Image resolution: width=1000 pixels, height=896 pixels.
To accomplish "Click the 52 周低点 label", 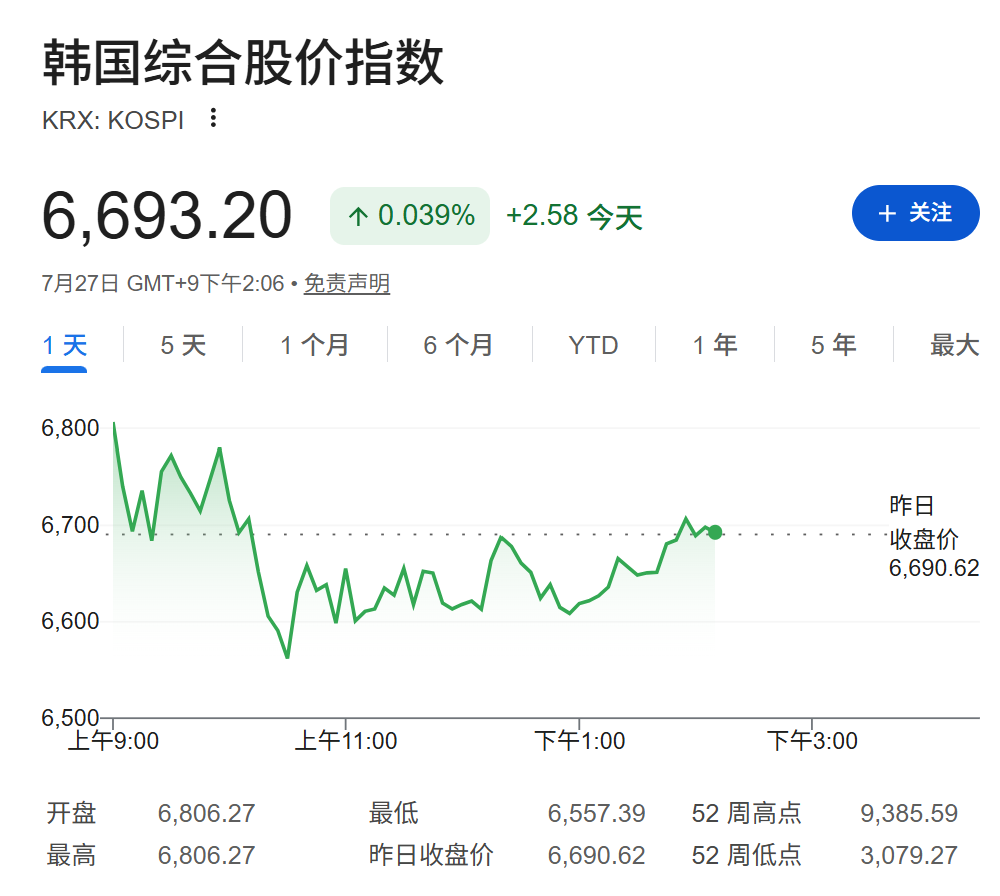I will [x=746, y=855].
